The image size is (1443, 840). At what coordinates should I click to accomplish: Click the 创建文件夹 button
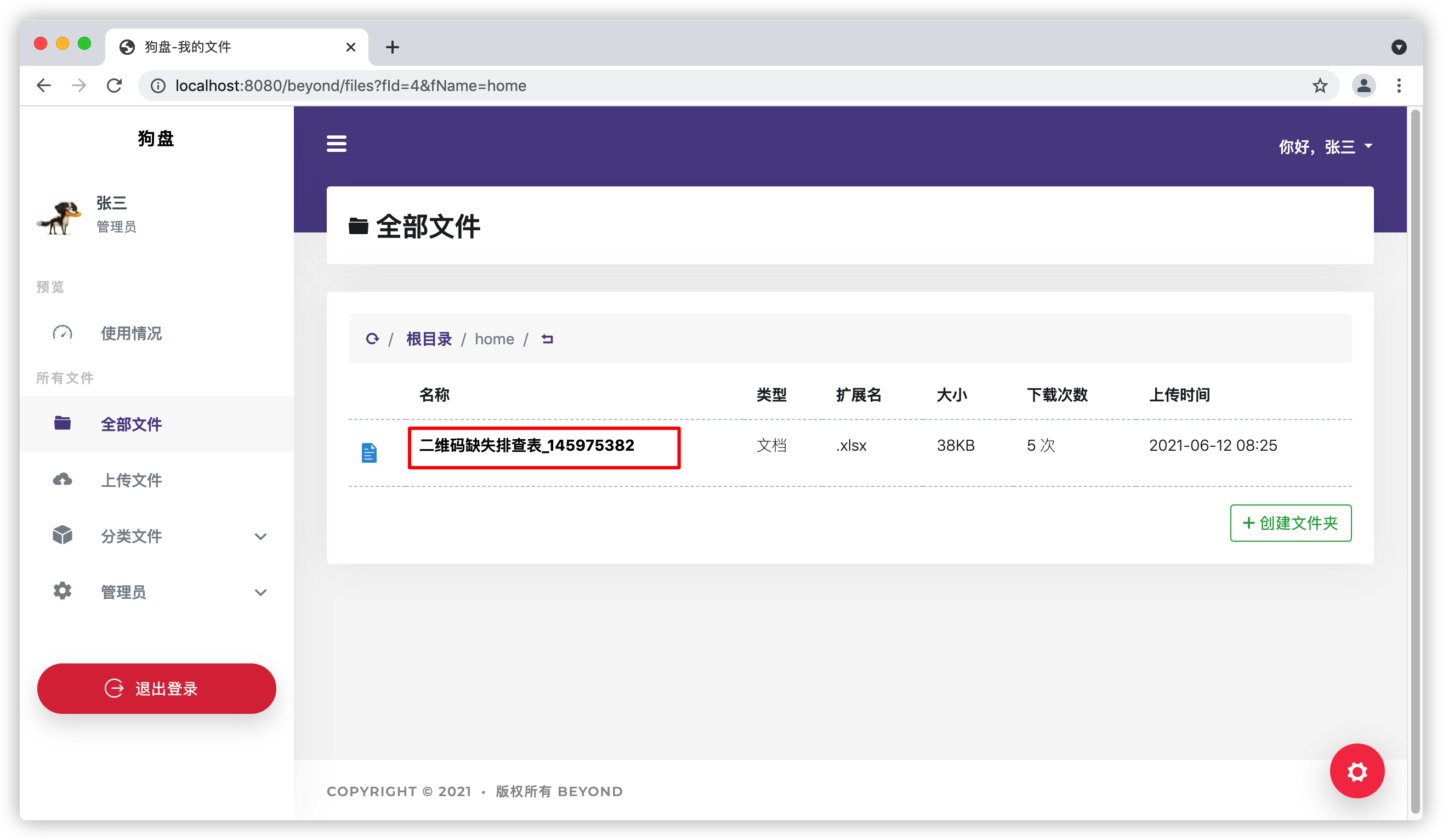coord(1290,523)
